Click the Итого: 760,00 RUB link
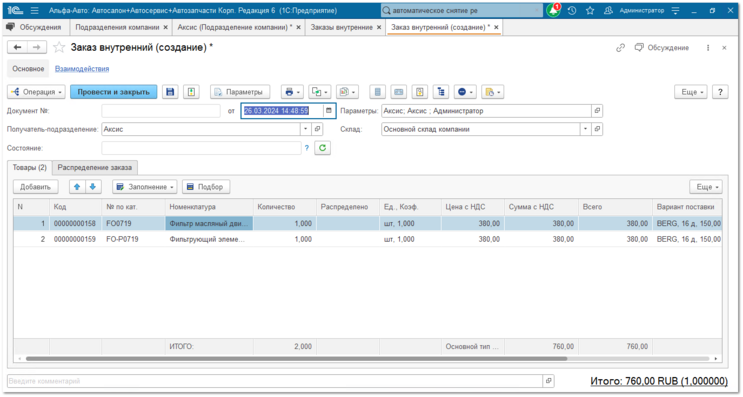Viewport: 743px width, 397px height. tap(659, 381)
